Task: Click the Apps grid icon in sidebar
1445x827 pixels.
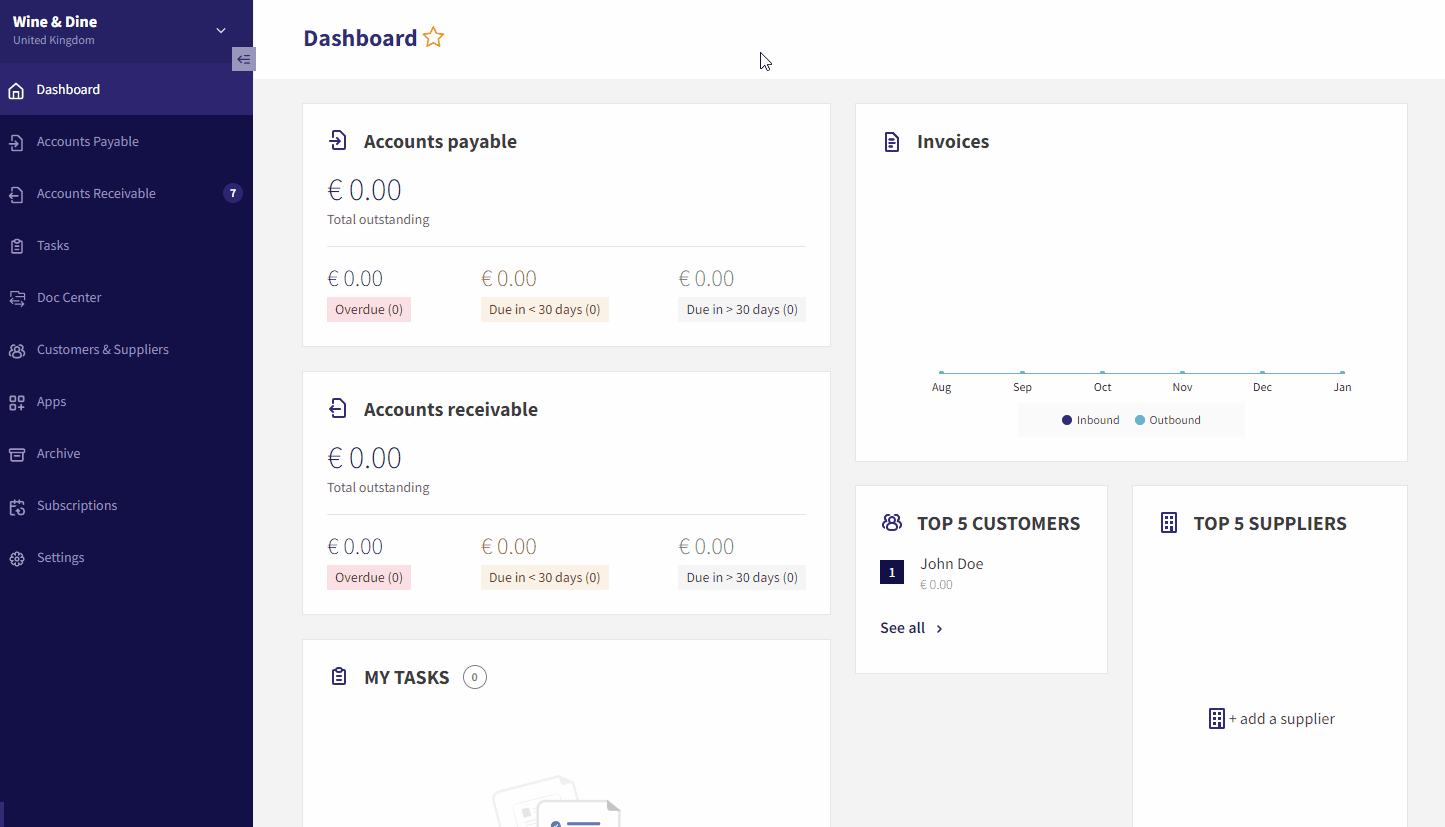Action: (x=16, y=402)
